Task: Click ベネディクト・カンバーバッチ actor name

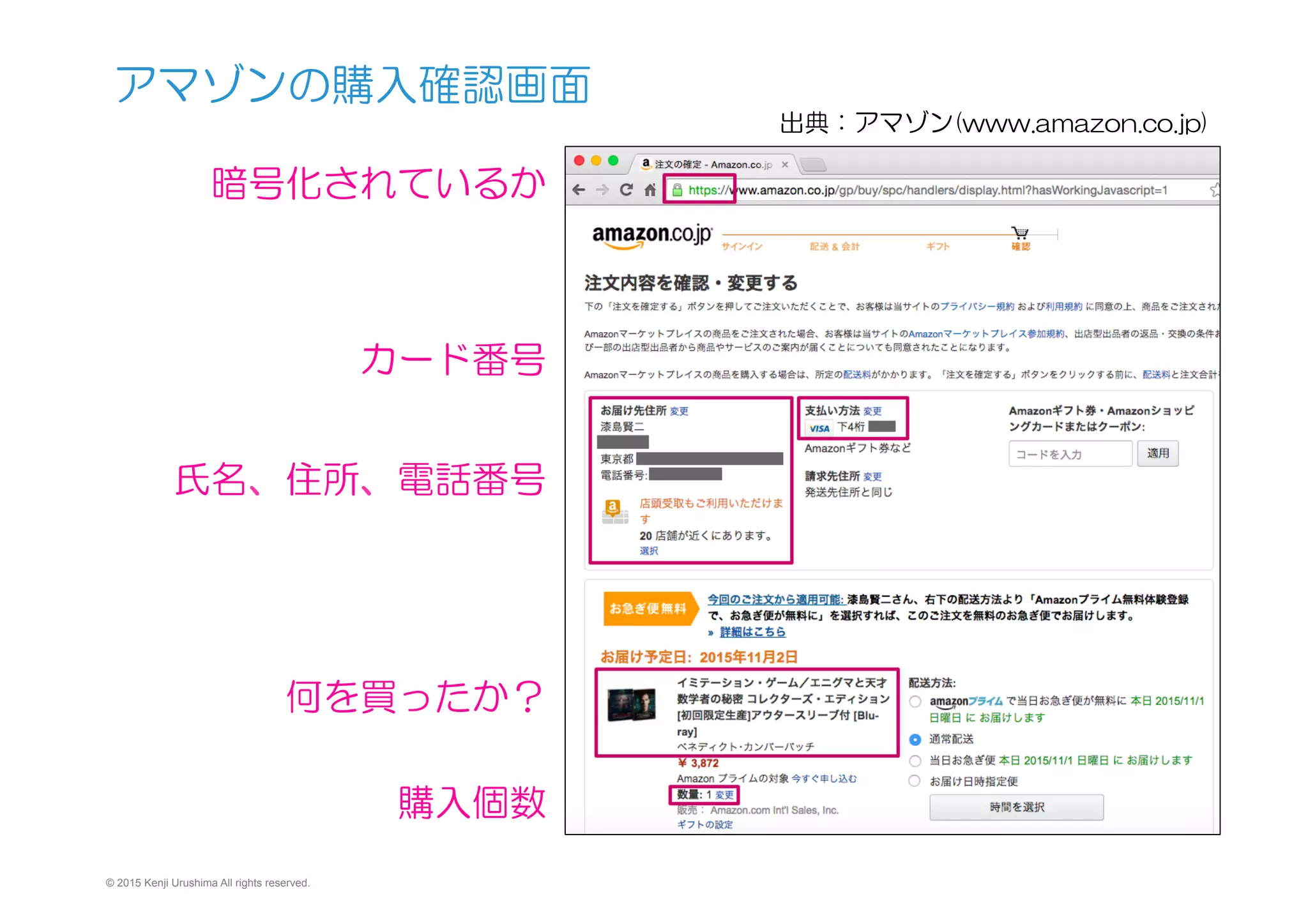Action: (745, 746)
